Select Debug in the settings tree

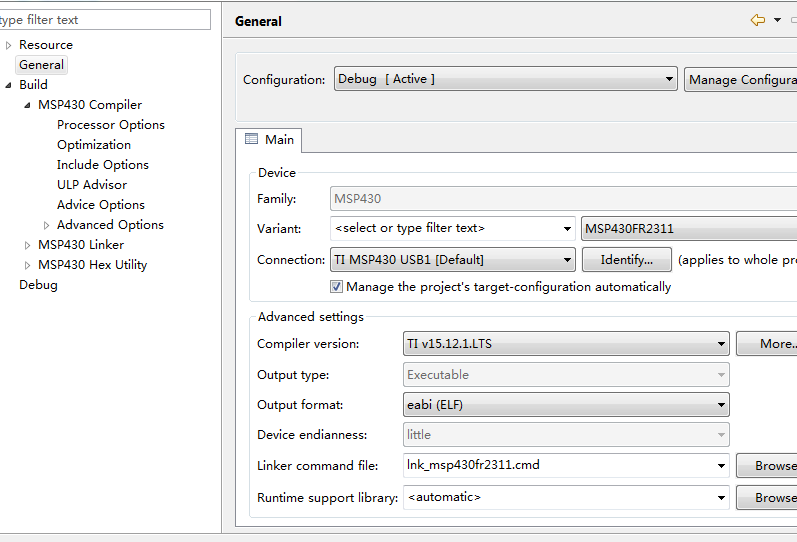click(38, 285)
